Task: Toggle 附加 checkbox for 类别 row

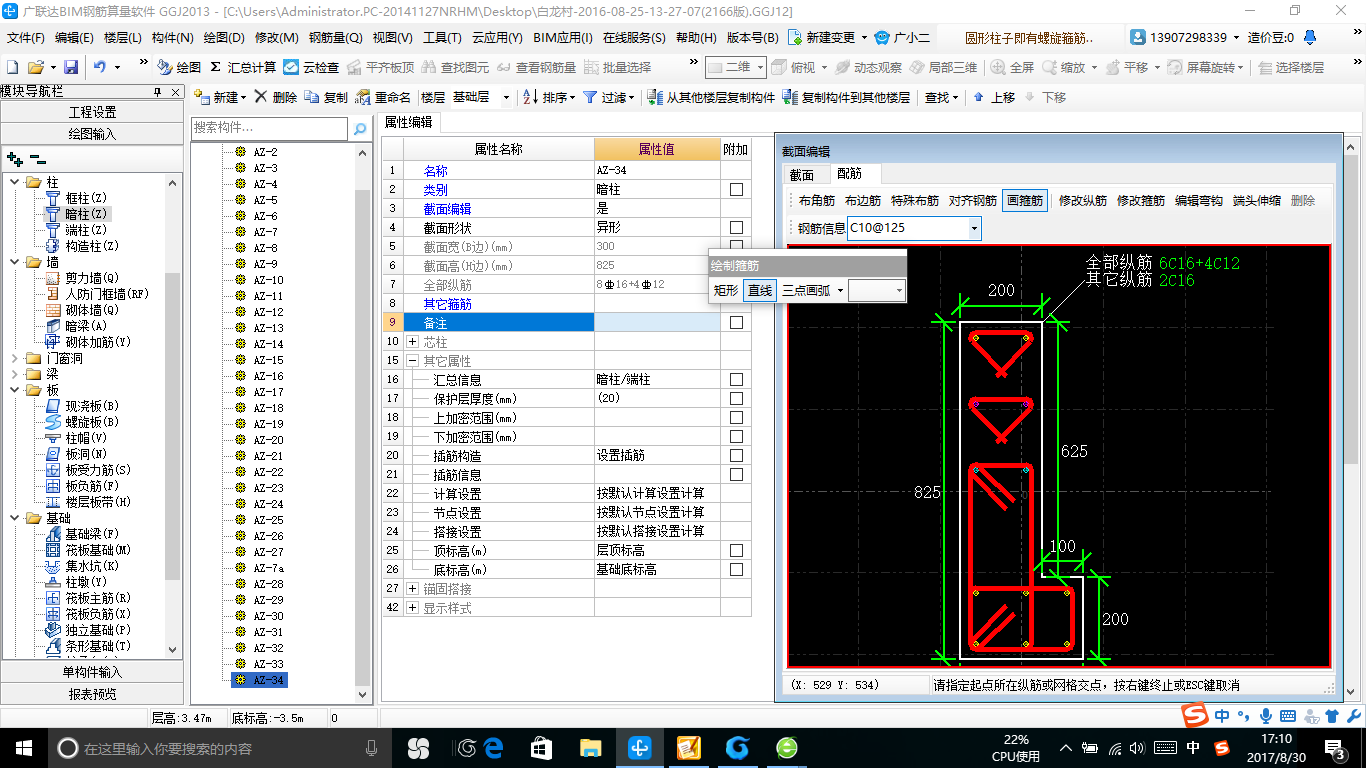Action: [736, 189]
